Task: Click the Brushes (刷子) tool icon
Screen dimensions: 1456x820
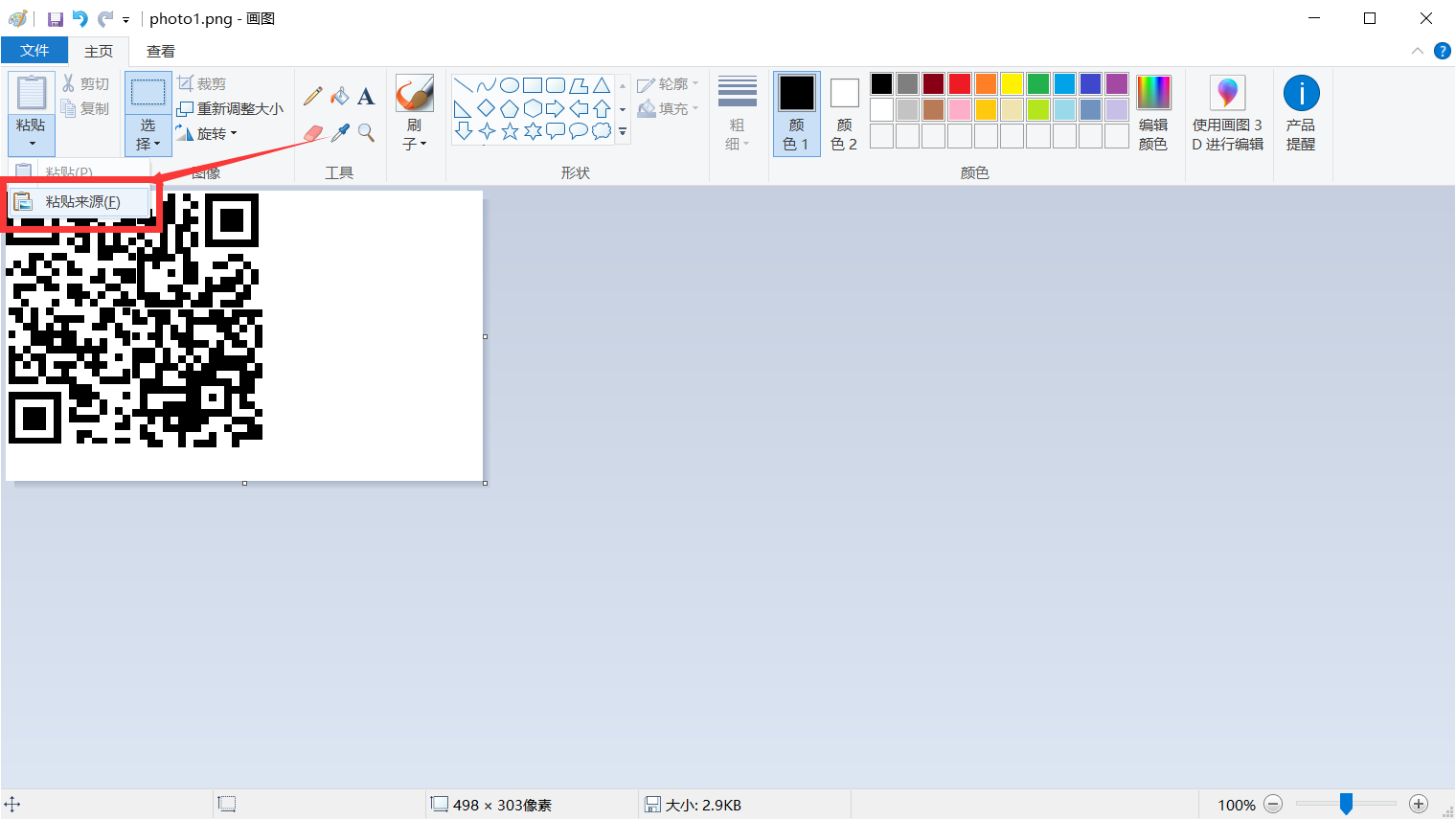Action: pyautogui.click(x=415, y=94)
